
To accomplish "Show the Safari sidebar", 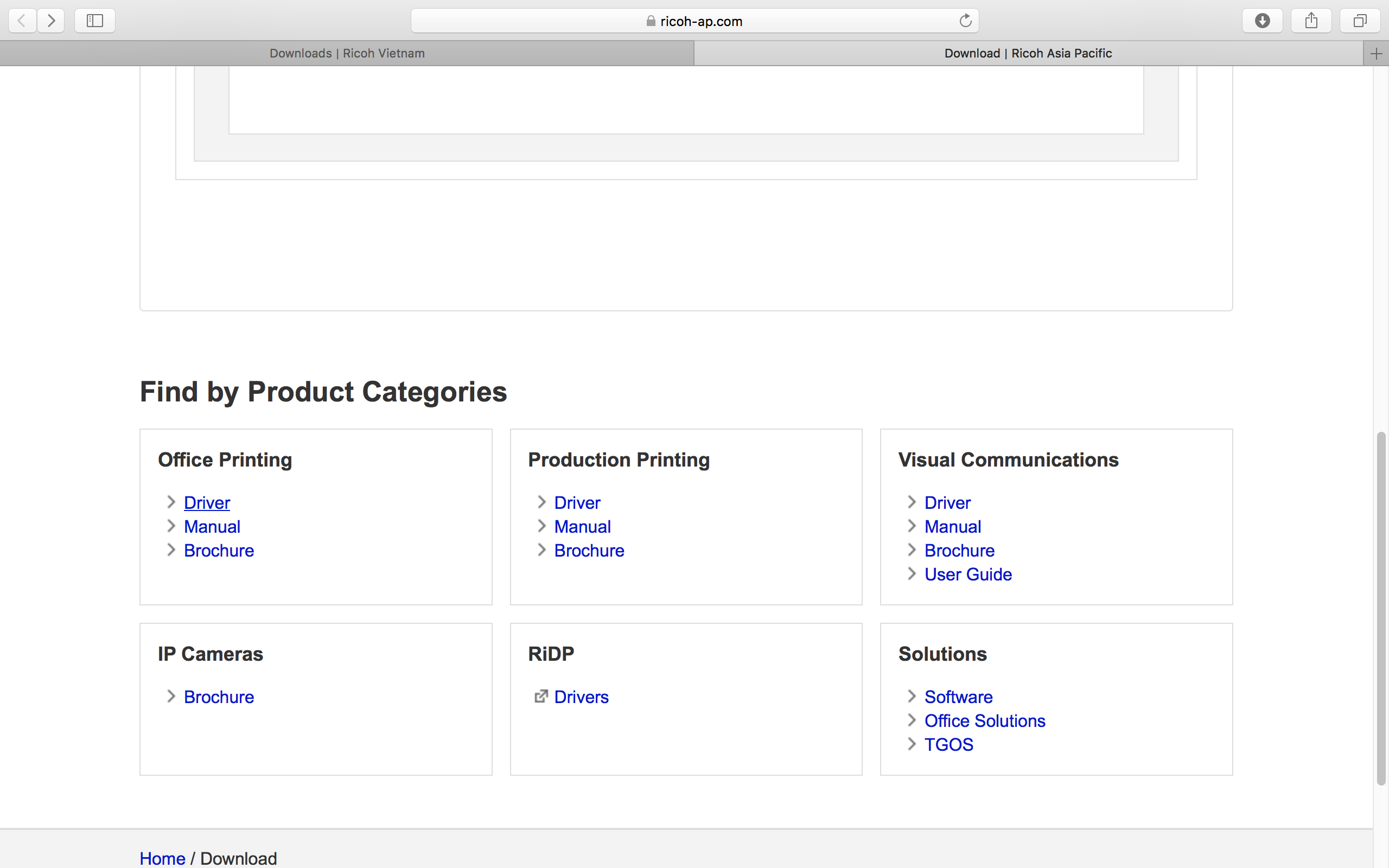I will click(x=95, y=21).
